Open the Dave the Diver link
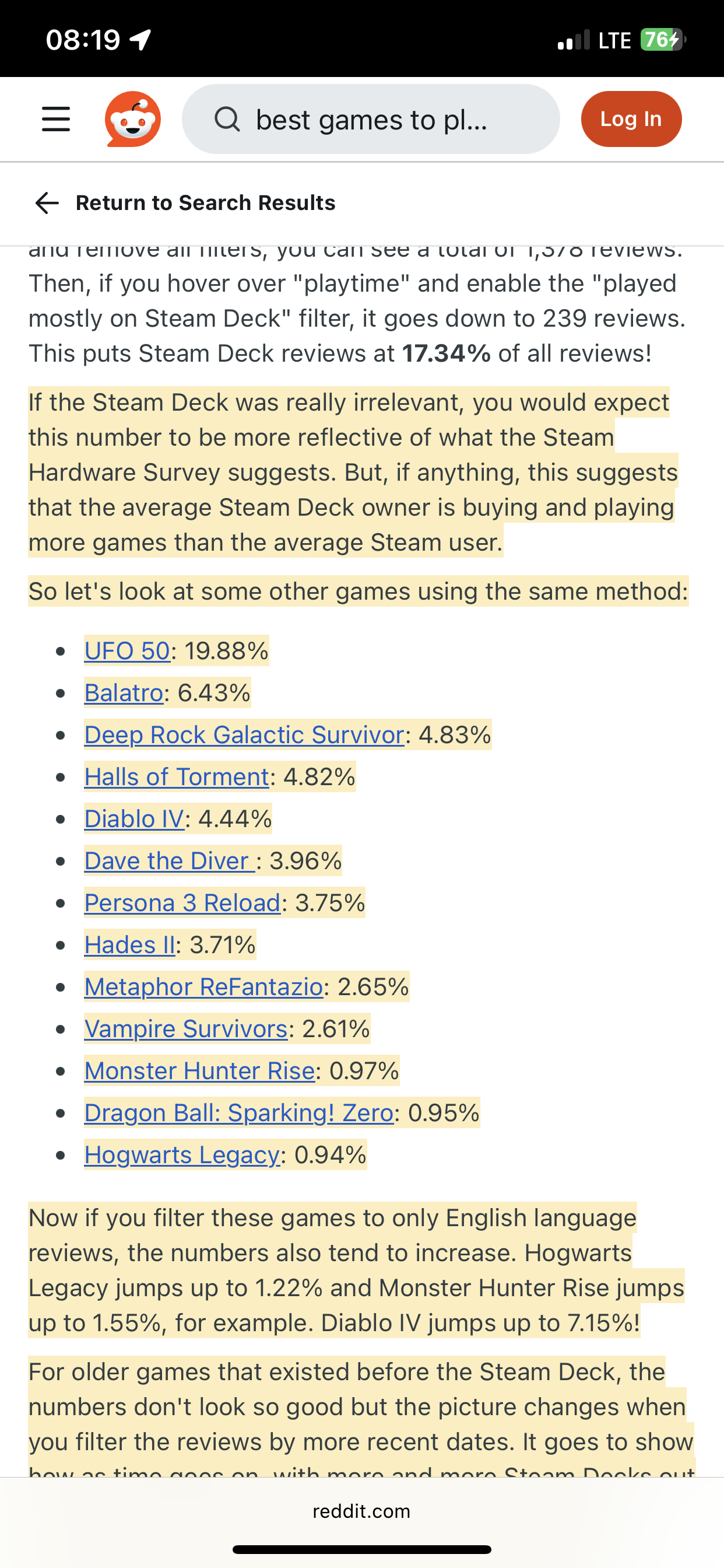Image resolution: width=724 pixels, height=1568 pixels. 169,860
